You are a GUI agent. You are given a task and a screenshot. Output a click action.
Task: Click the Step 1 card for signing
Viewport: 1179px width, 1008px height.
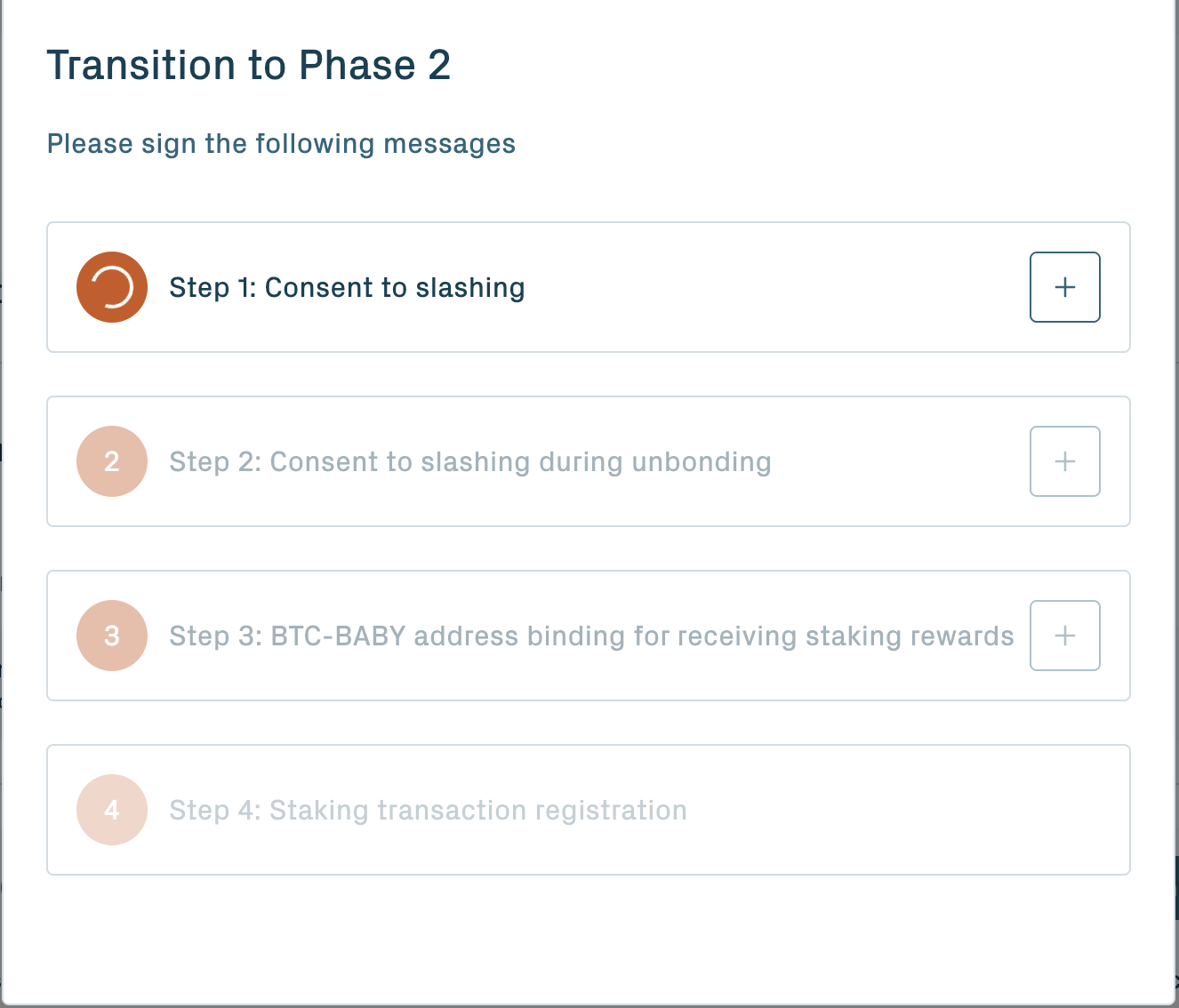coord(588,287)
